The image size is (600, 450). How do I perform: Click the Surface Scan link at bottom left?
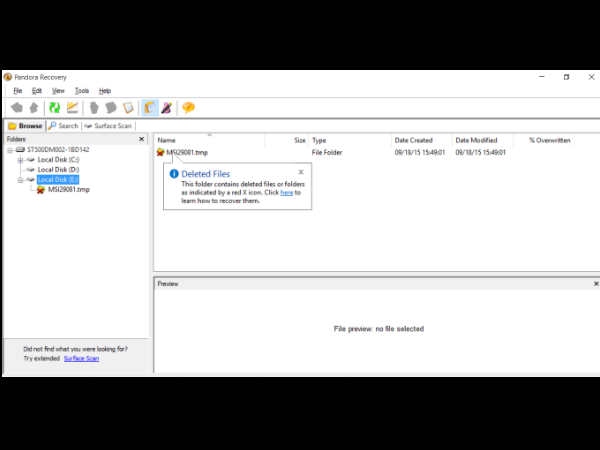pos(82,358)
